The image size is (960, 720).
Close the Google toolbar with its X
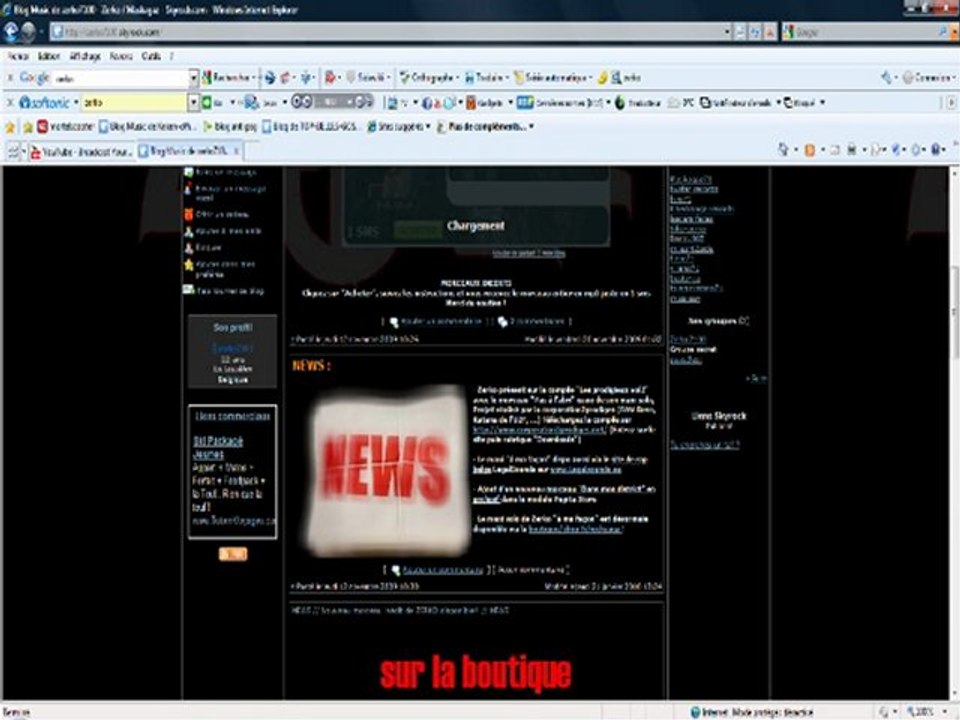[9, 78]
